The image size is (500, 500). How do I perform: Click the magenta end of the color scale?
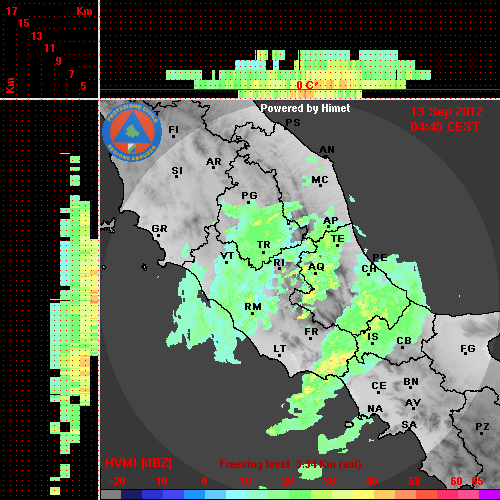pos(489,494)
